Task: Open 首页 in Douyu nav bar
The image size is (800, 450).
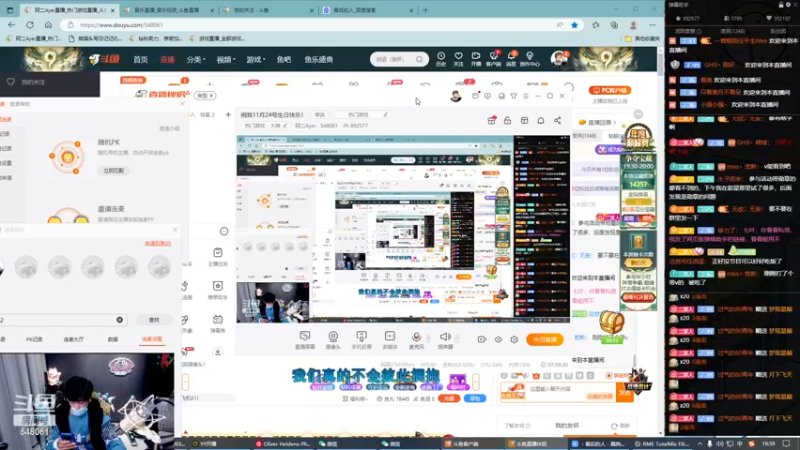Action: pos(140,60)
